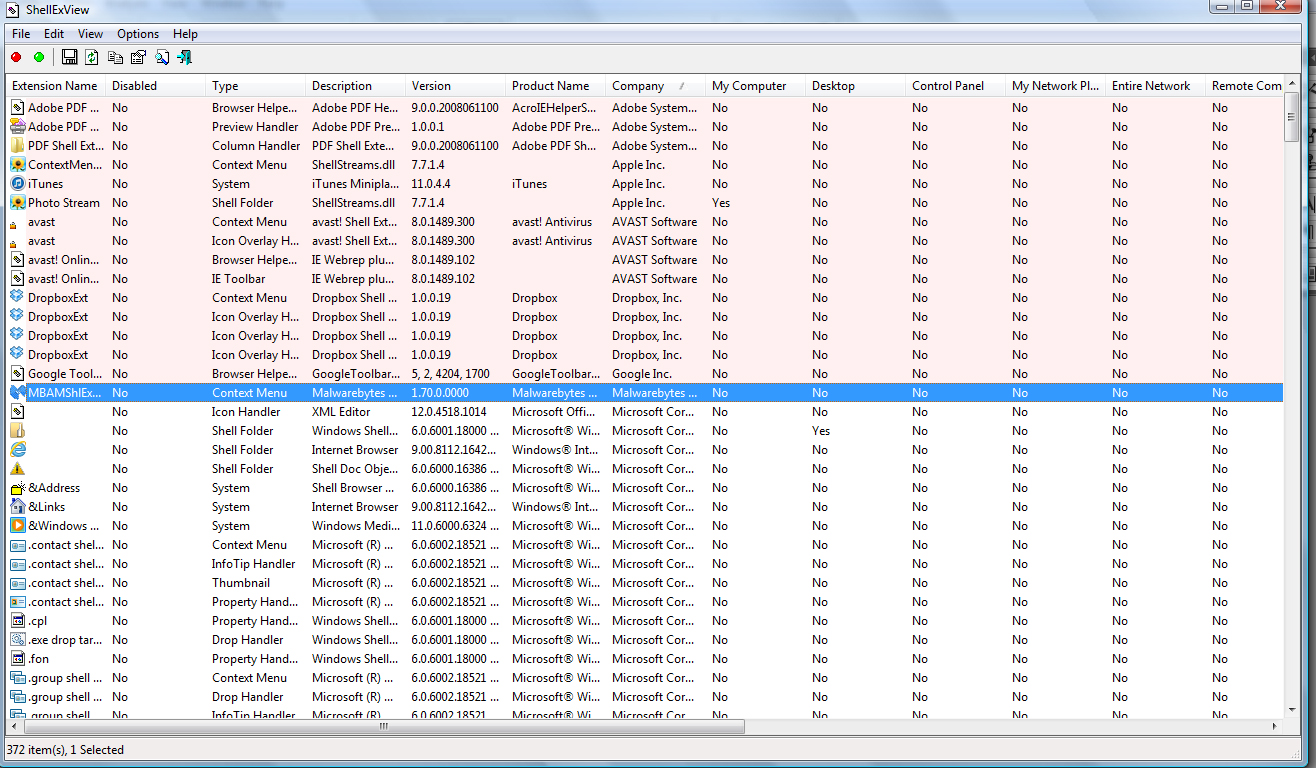Sort by the Version column header
This screenshot has height=768, width=1316.
tap(456, 86)
